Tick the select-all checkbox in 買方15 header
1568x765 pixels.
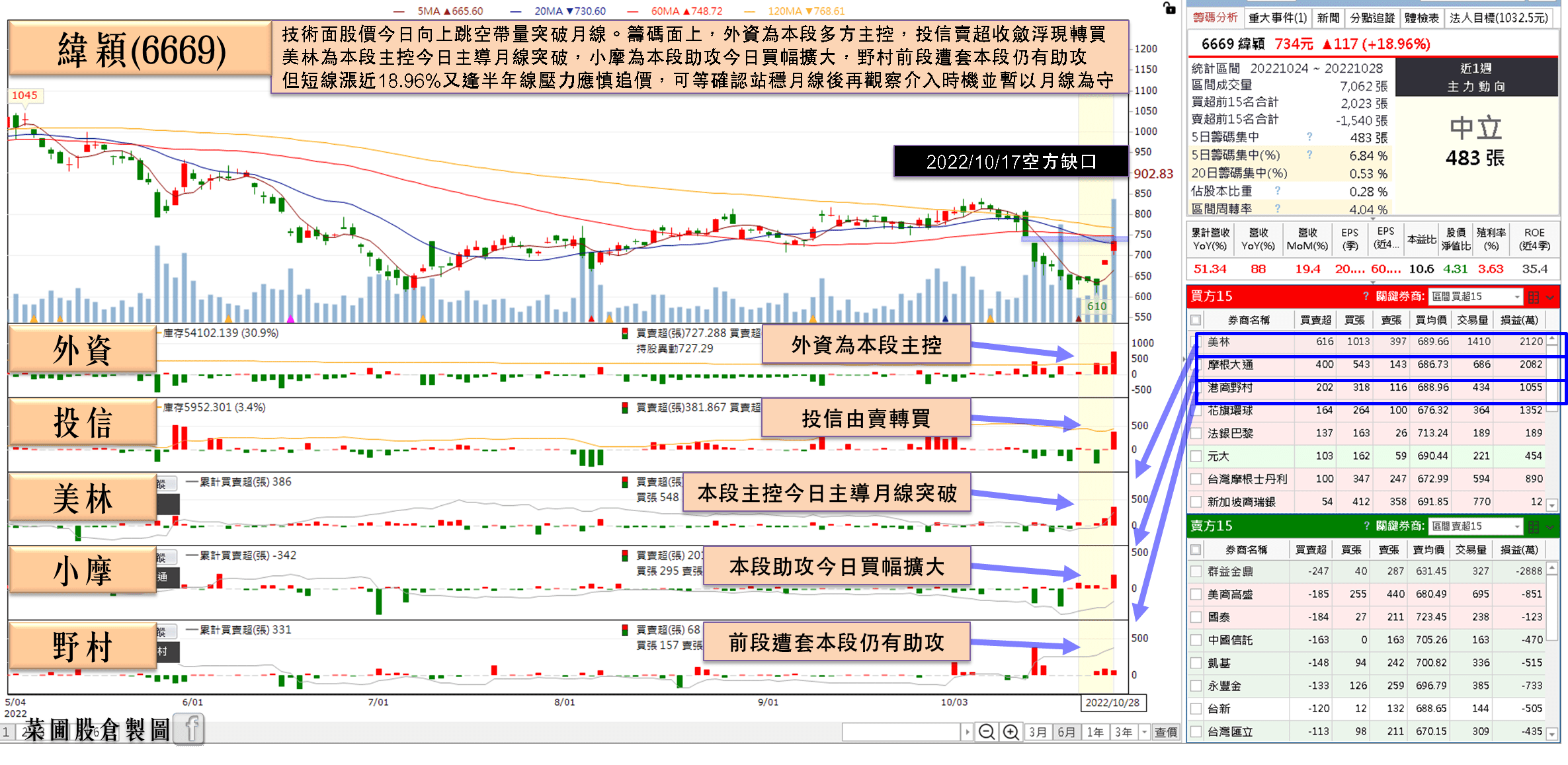1196,321
